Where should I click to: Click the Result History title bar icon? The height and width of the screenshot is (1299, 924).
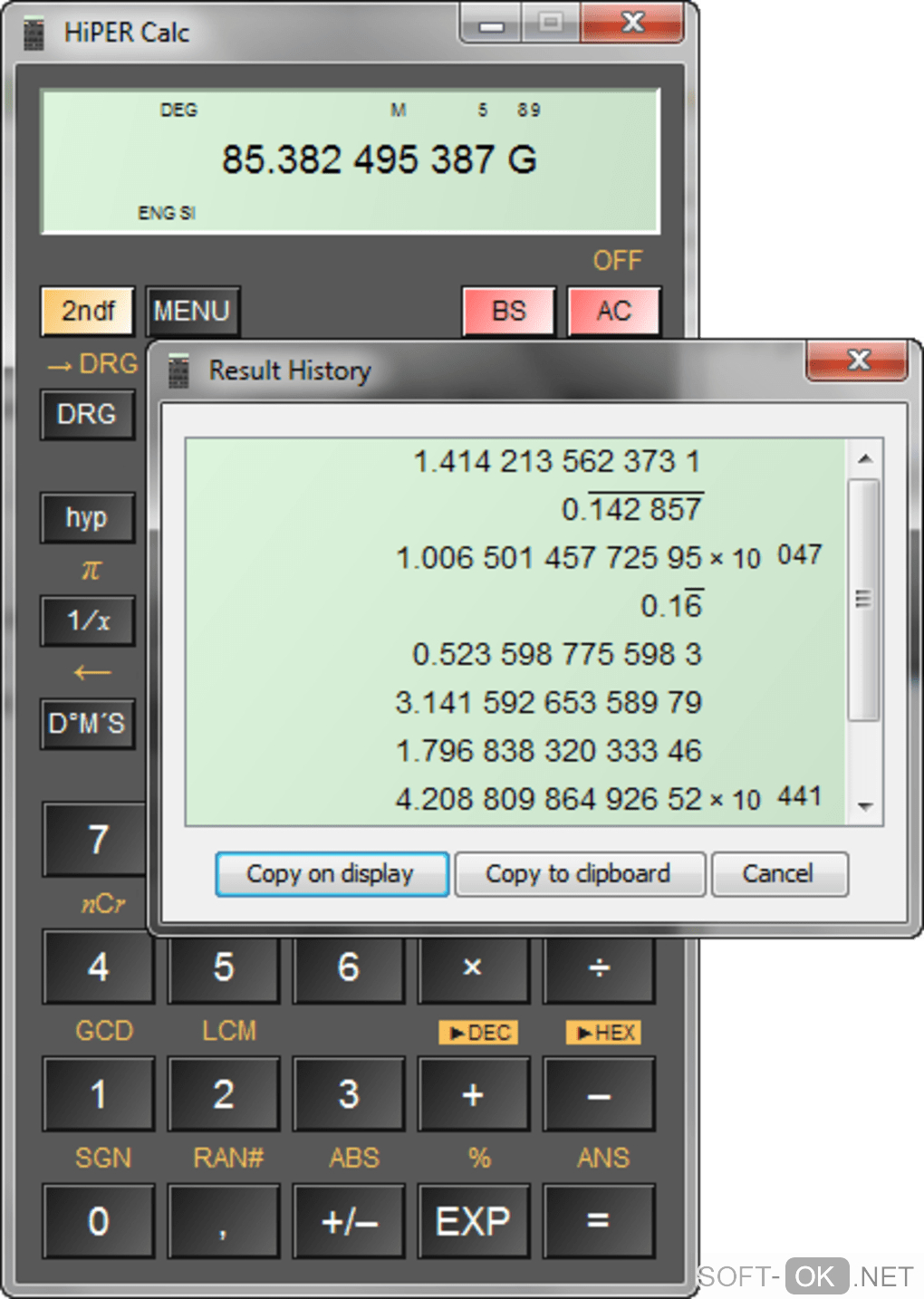tap(178, 371)
